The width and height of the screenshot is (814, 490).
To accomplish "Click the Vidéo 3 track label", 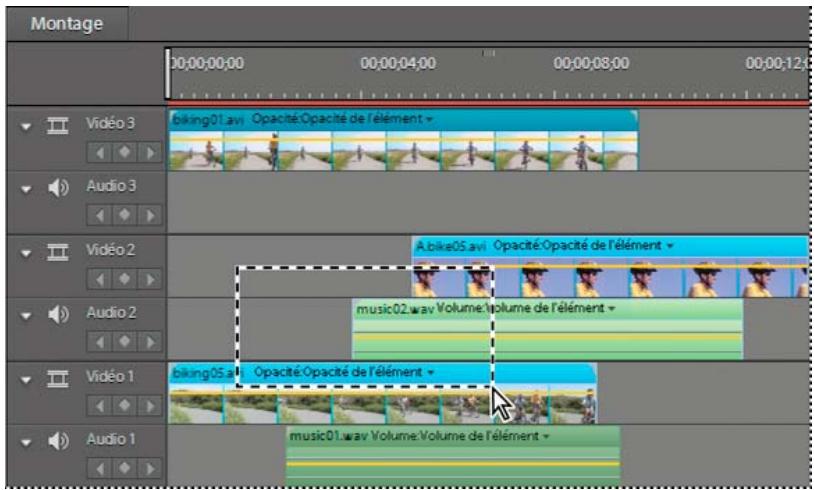I will click(x=110, y=124).
